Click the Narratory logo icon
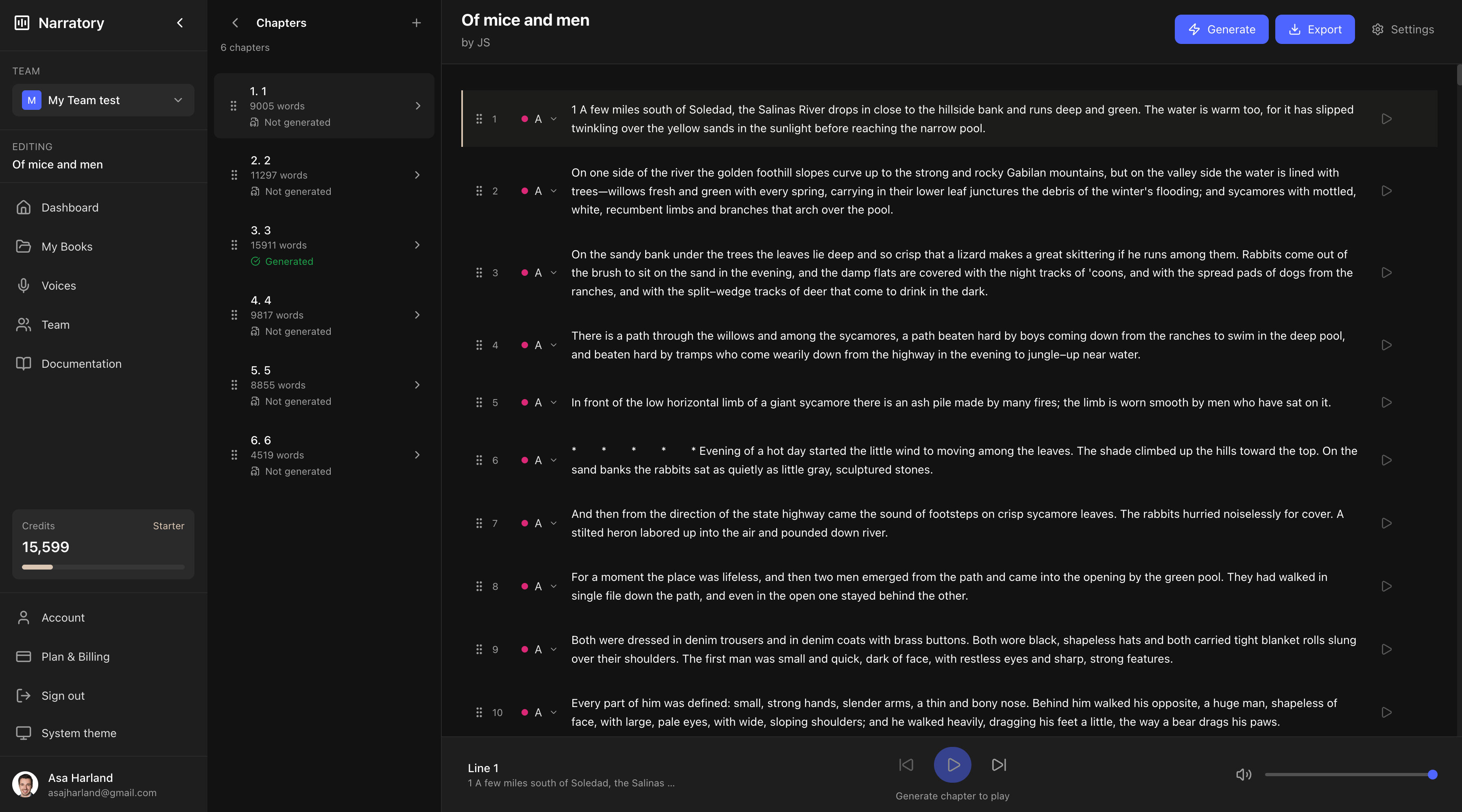The width and height of the screenshot is (1462, 812). [x=22, y=23]
